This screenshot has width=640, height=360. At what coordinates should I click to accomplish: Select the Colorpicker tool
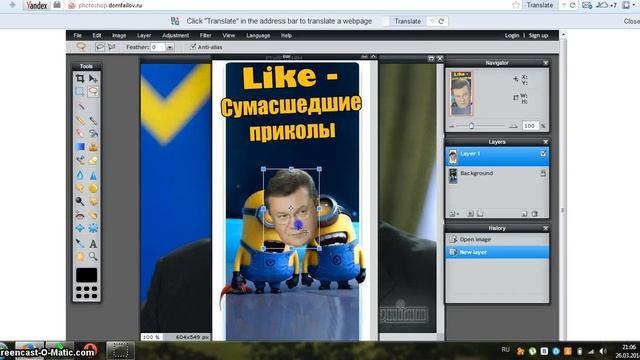[80, 244]
